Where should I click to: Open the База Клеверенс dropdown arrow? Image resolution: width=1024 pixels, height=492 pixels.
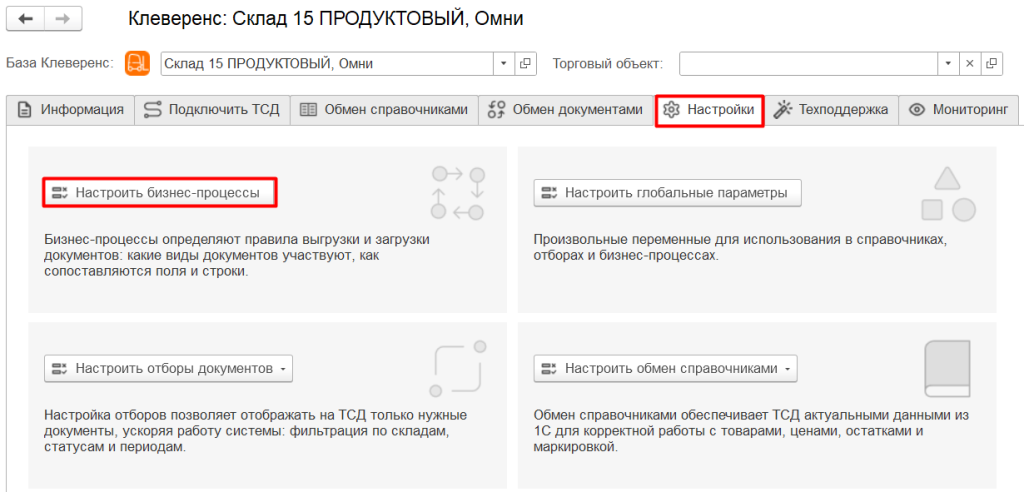click(503, 63)
